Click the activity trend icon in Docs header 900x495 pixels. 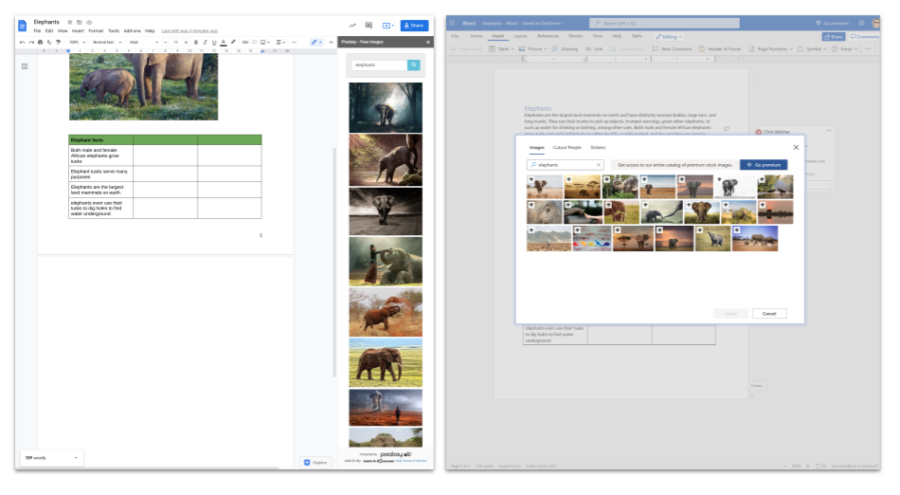[352, 25]
